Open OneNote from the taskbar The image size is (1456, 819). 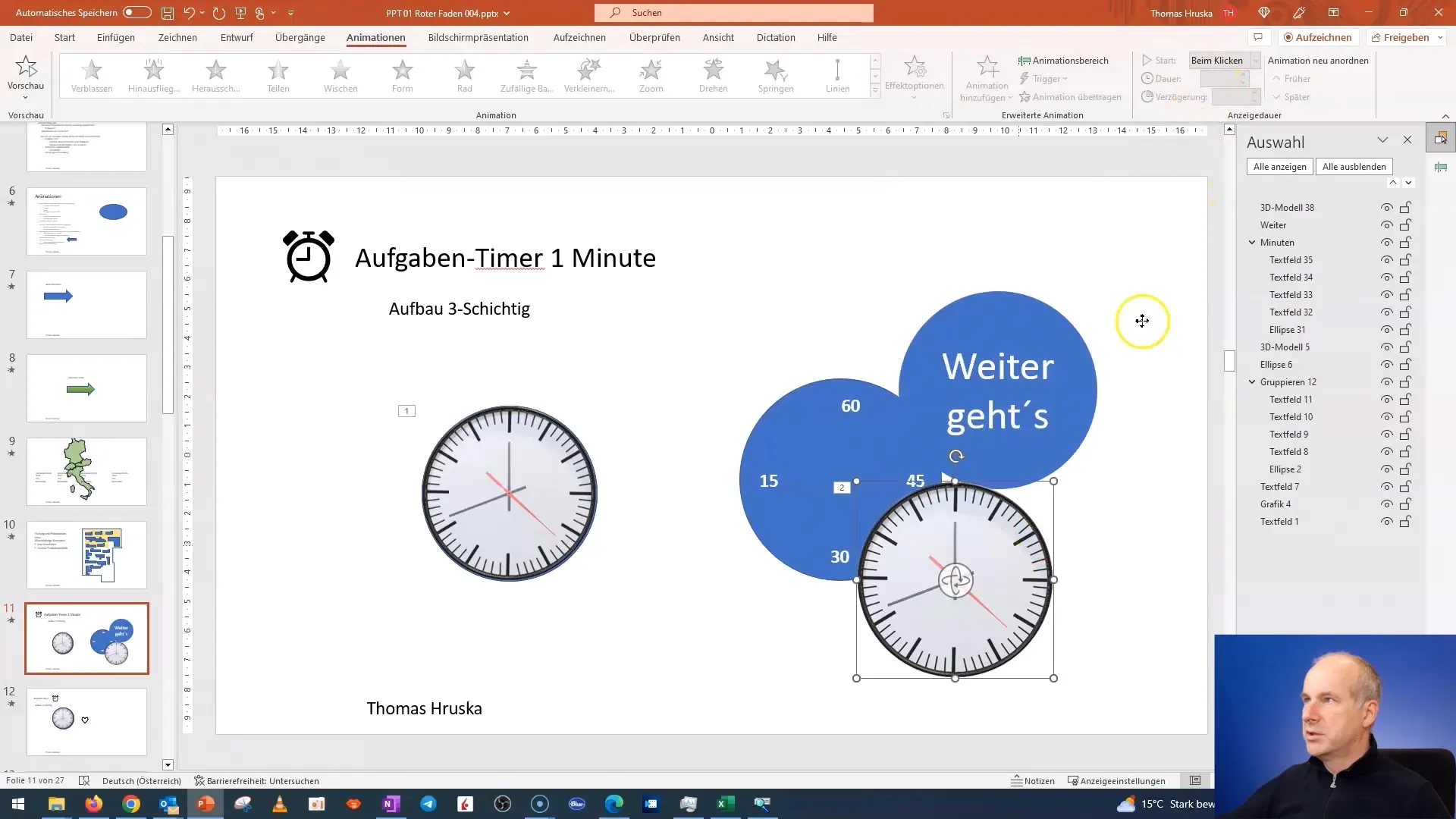391,804
